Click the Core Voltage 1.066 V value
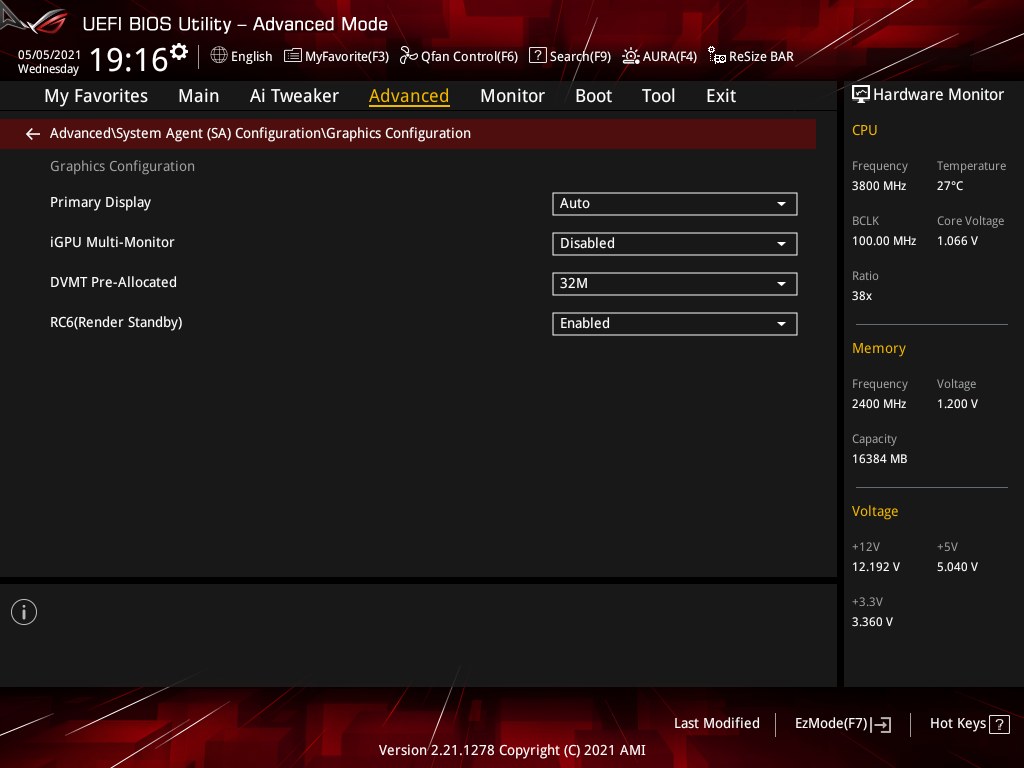Image resolution: width=1024 pixels, height=768 pixels. pos(957,241)
